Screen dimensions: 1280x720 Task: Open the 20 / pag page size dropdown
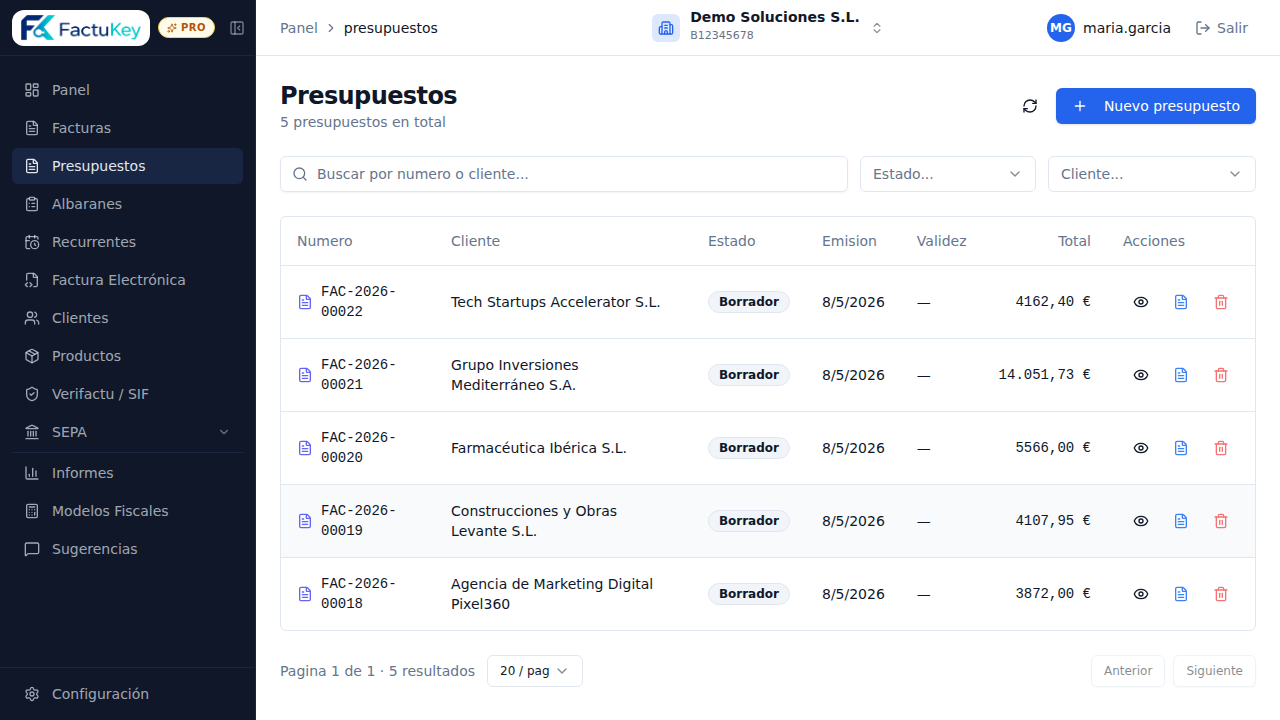pos(534,671)
